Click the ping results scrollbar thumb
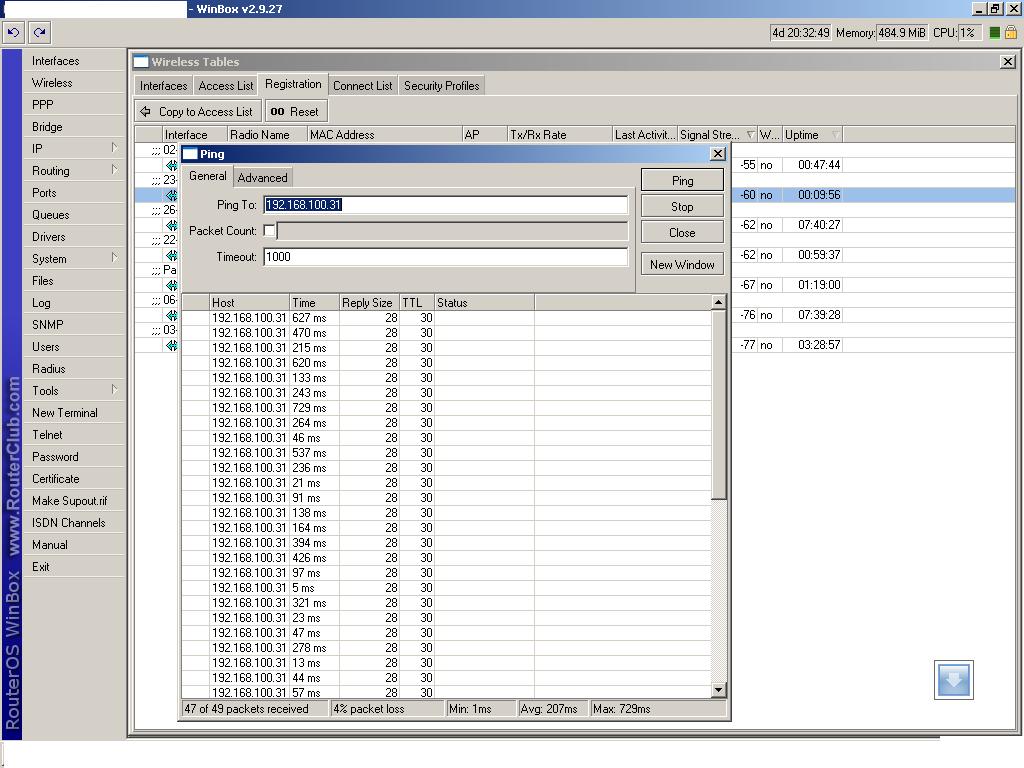1024x768 pixels. (x=718, y=405)
